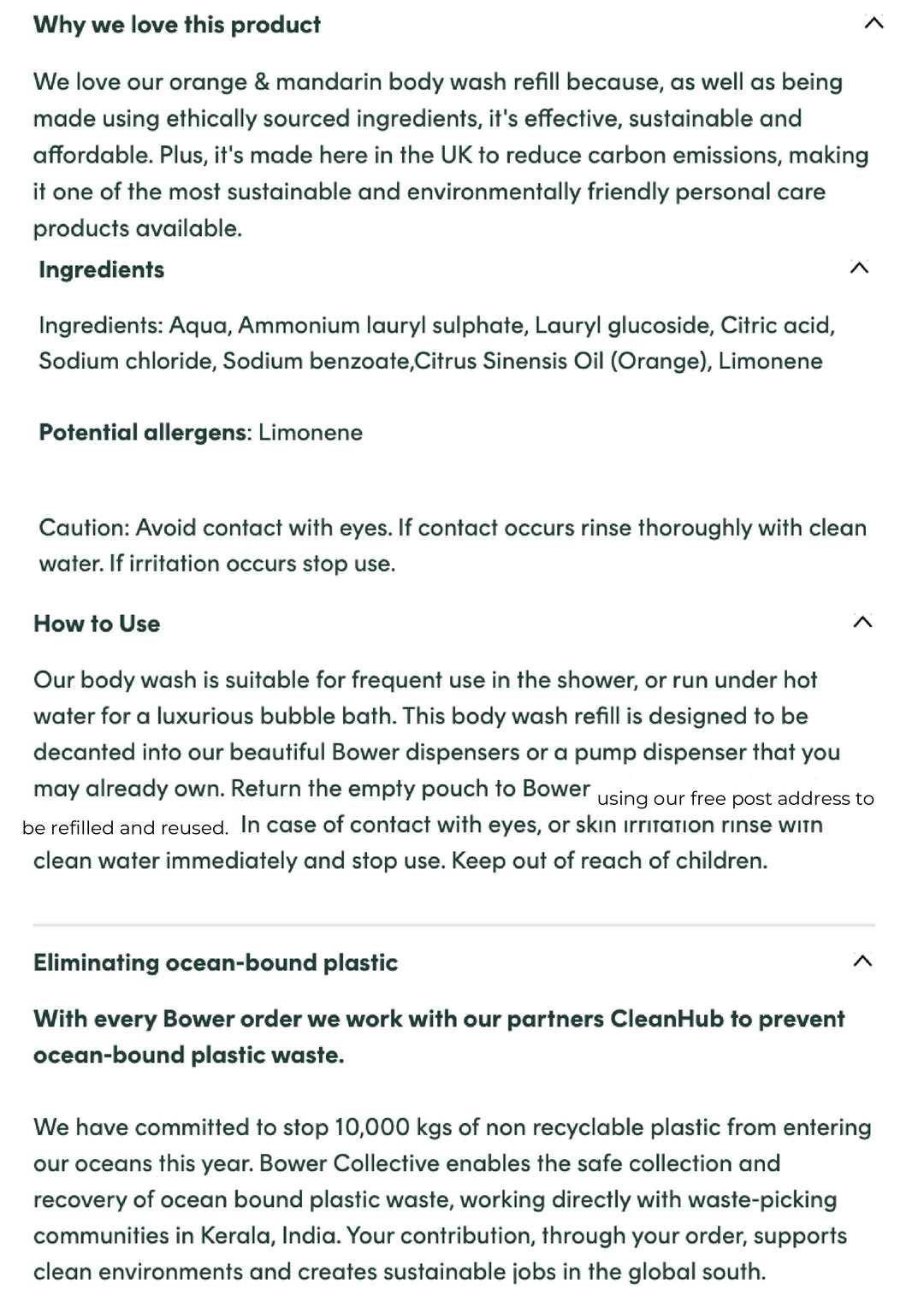Click the Limonene allergen text
924x1307 pixels.
pyautogui.click(x=311, y=432)
